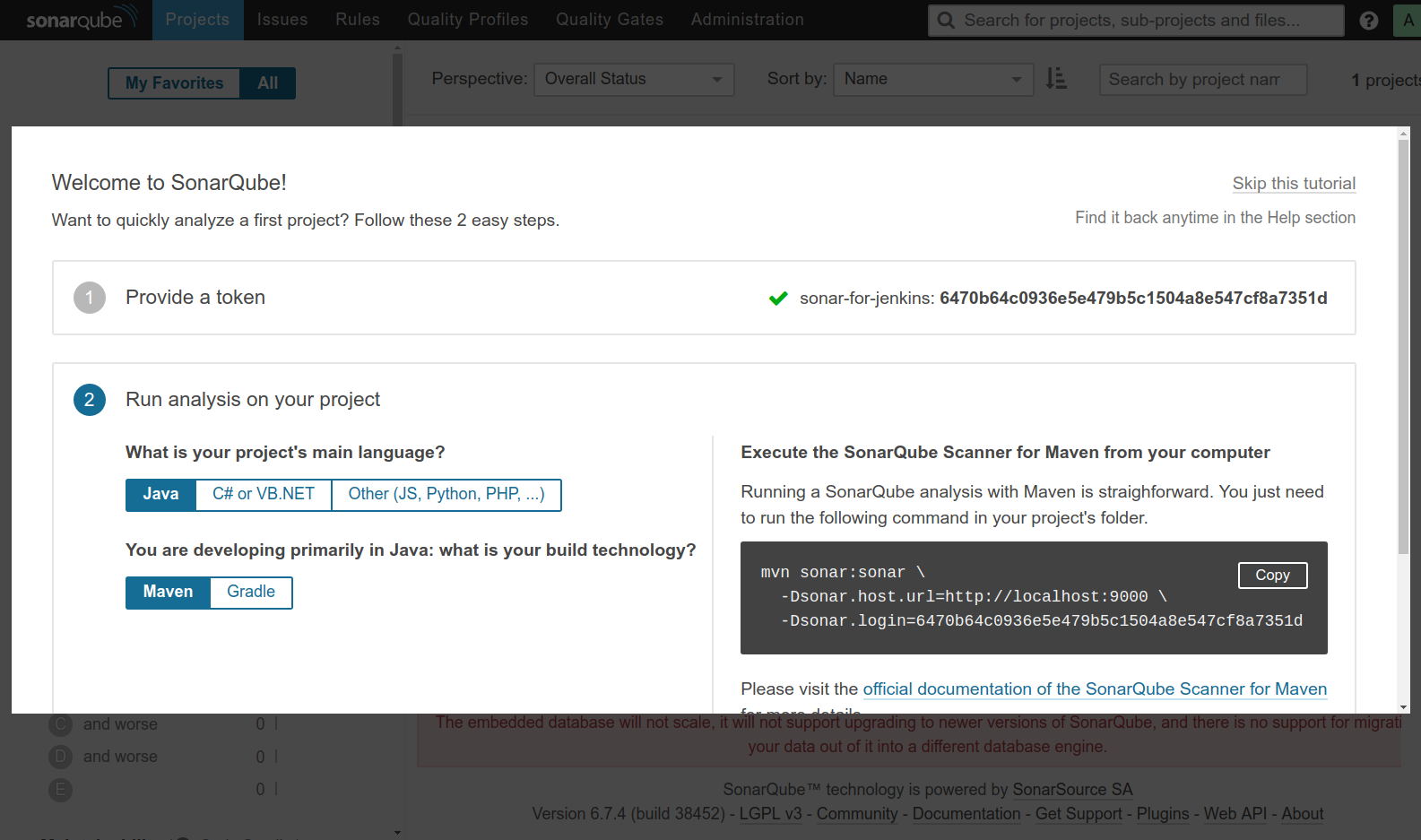Screen dimensions: 1421x840
Task: Click the Version 6.7.4 (build 38452) text
Action: click(x=628, y=814)
